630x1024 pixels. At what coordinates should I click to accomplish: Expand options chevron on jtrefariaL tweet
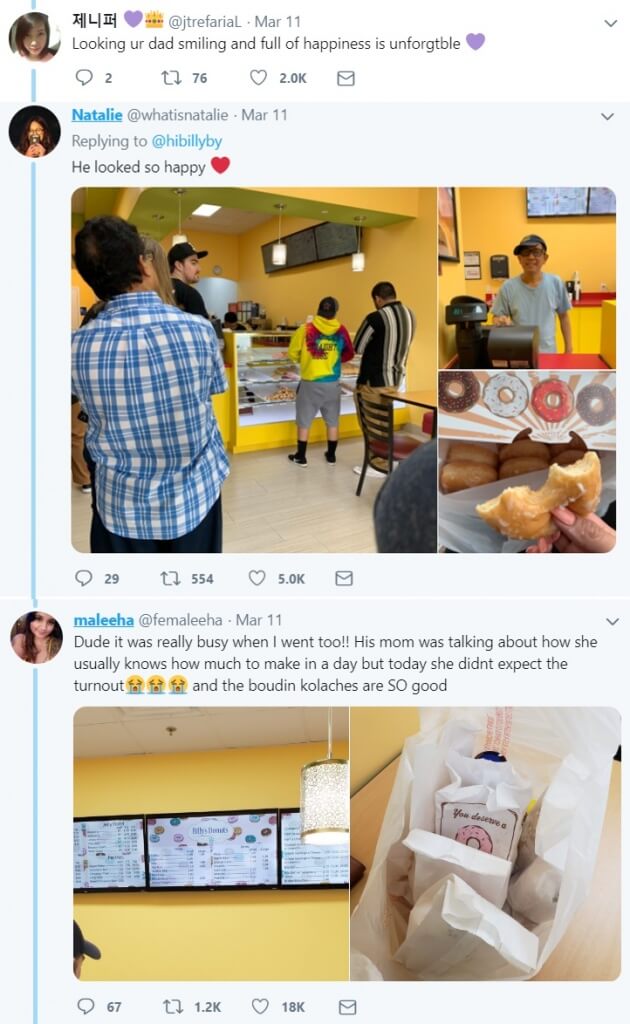tap(610, 24)
